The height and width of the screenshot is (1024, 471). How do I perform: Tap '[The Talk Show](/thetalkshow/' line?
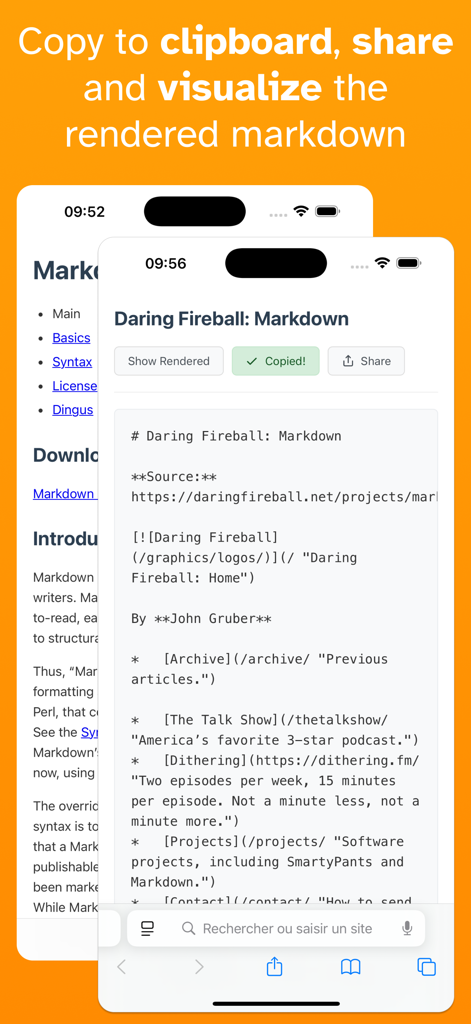pos(259,720)
